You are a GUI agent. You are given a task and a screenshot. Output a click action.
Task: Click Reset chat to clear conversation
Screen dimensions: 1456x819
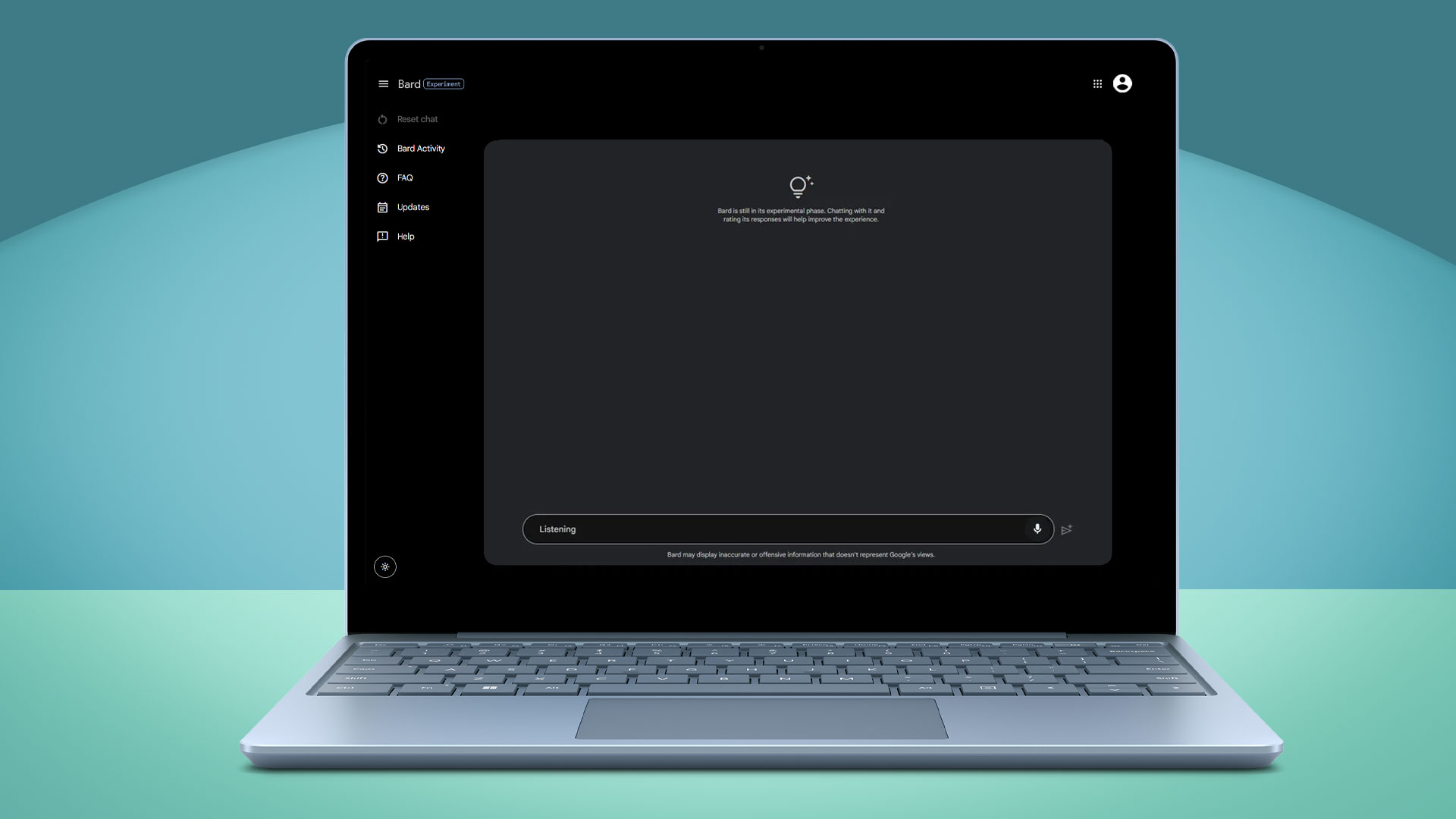tap(417, 119)
